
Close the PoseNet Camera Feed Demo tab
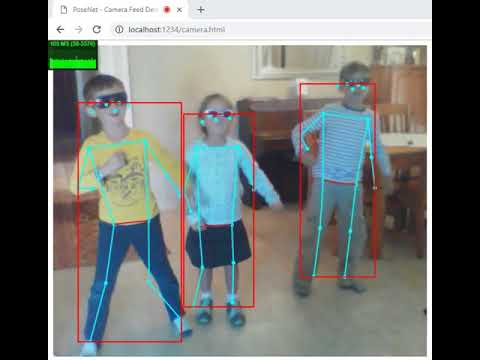(179, 10)
